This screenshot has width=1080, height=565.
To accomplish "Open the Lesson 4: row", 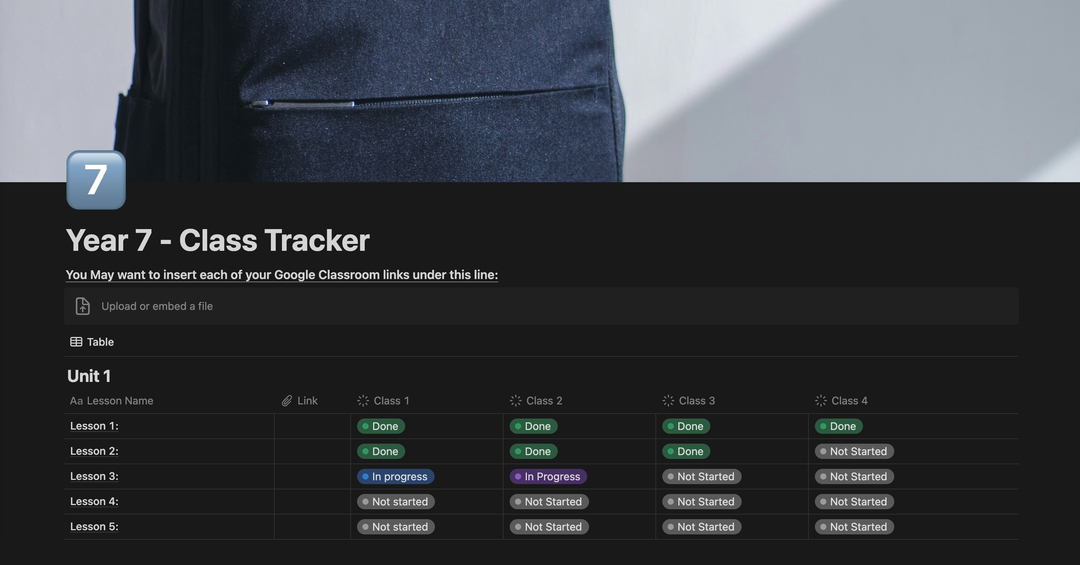I will tap(94, 502).
